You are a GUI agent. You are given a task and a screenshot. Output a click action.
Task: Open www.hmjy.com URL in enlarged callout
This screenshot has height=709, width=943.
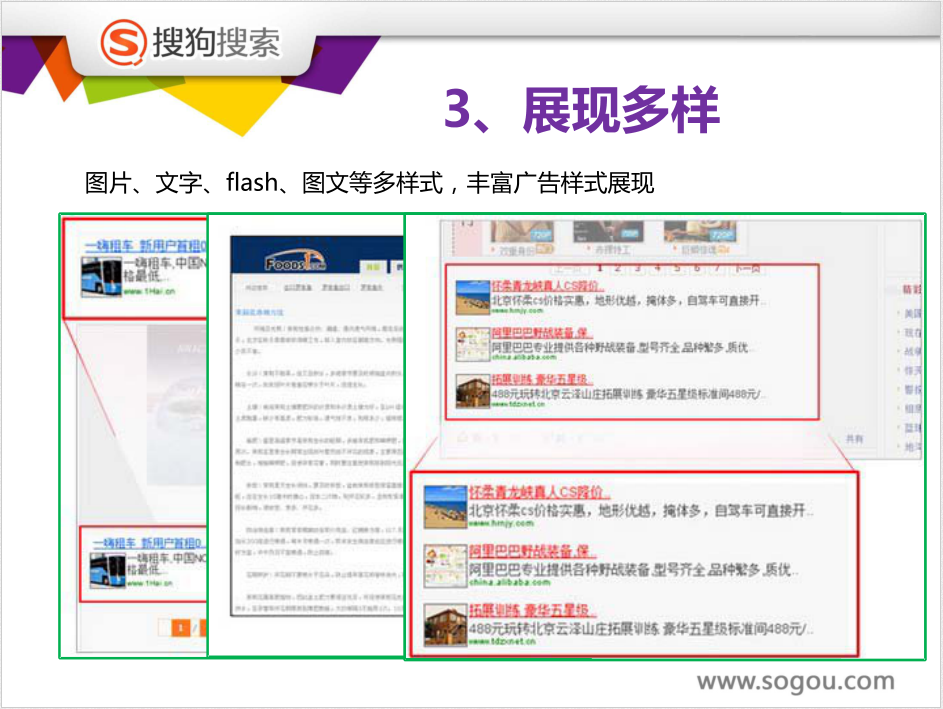pos(501,524)
